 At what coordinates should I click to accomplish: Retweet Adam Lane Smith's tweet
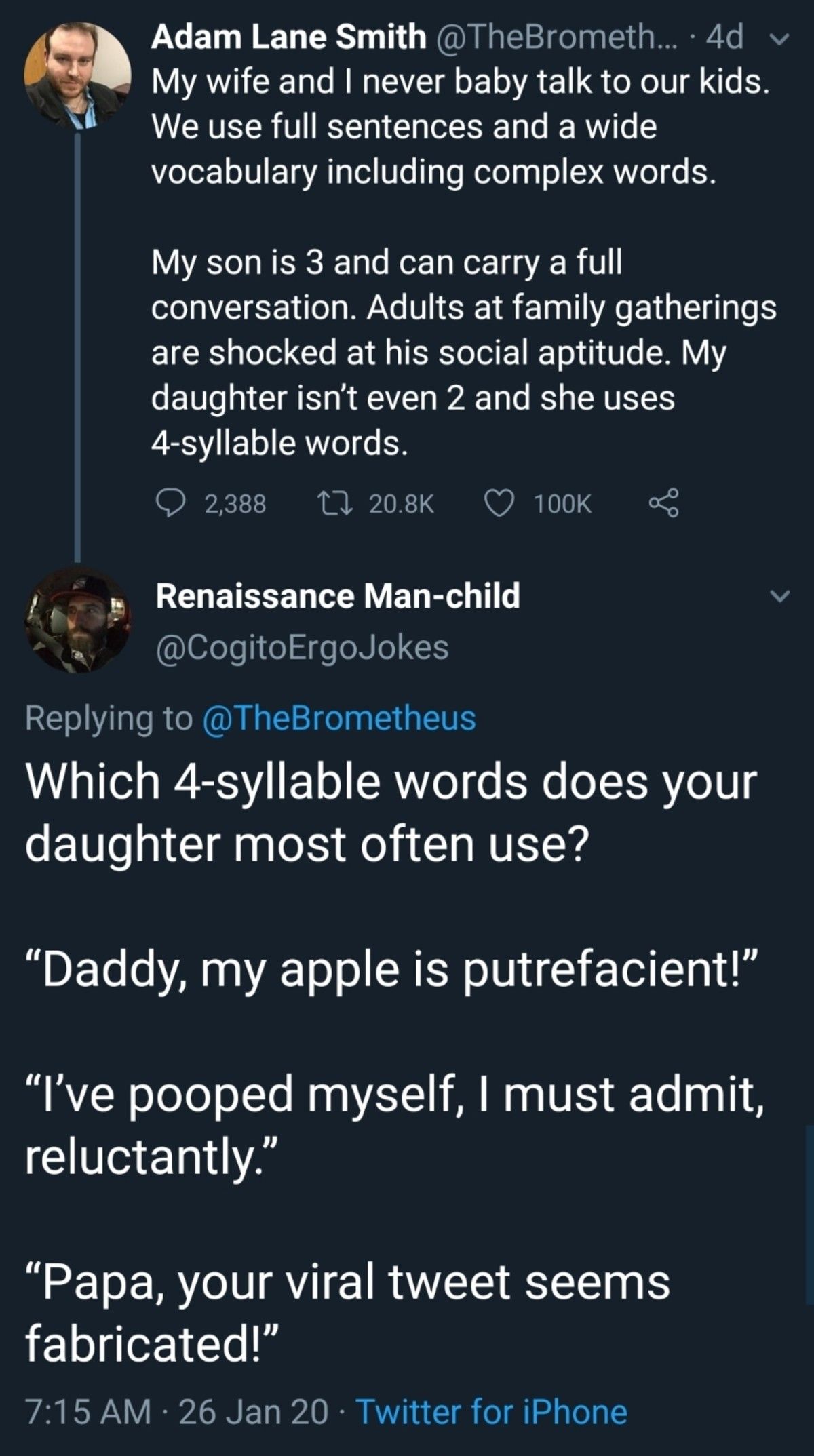click(x=334, y=503)
